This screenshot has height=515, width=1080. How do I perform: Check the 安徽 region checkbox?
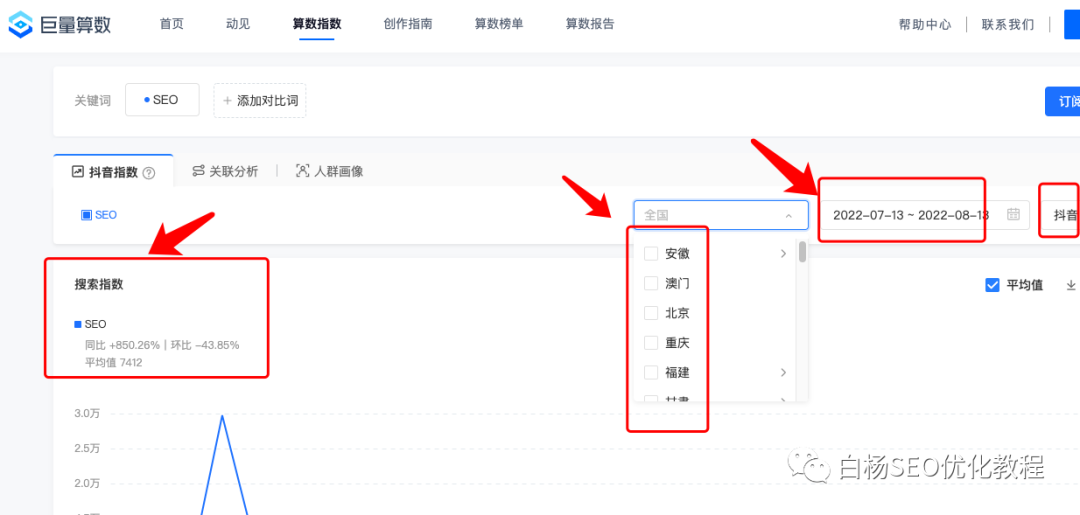tap(651, 254)
